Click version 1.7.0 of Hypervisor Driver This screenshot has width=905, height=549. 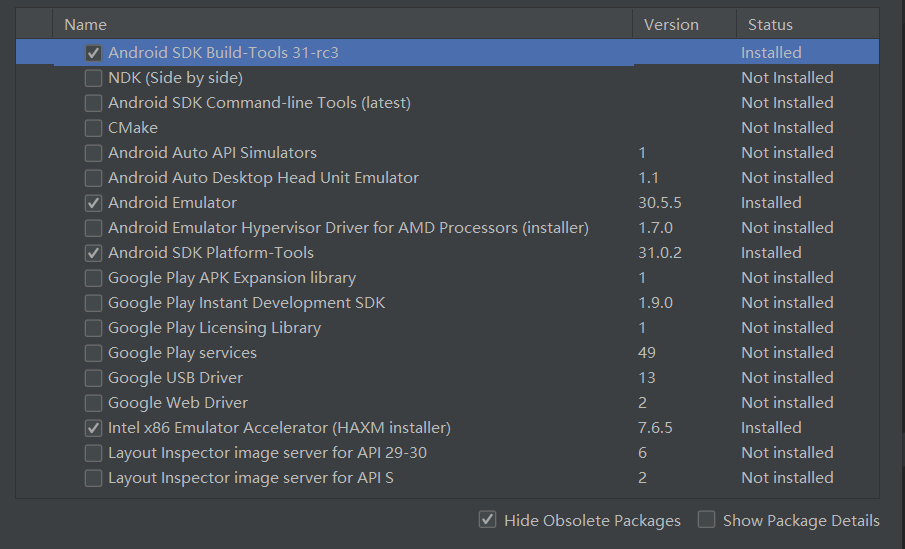pyautogui.click(x=655, y=227)
